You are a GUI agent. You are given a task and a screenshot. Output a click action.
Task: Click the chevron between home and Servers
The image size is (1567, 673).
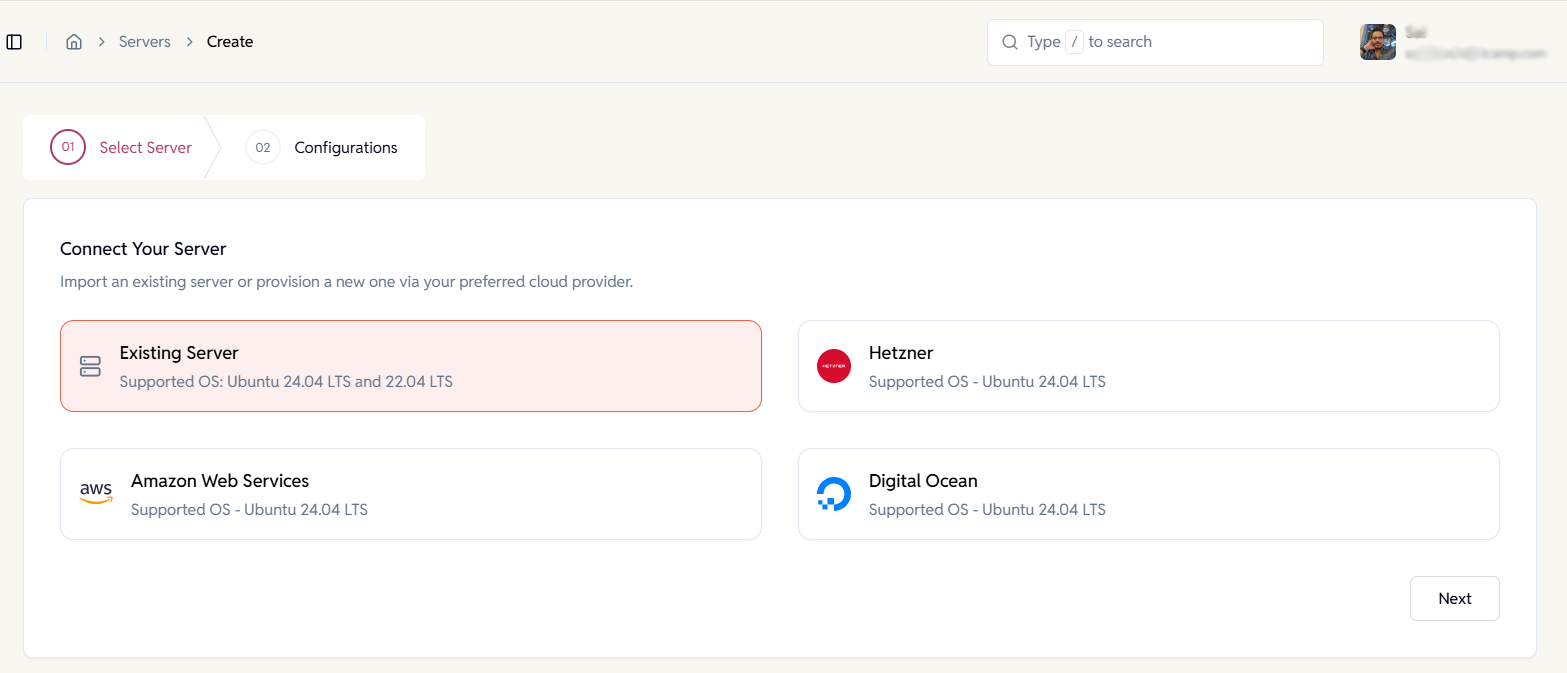coord(100,41)
